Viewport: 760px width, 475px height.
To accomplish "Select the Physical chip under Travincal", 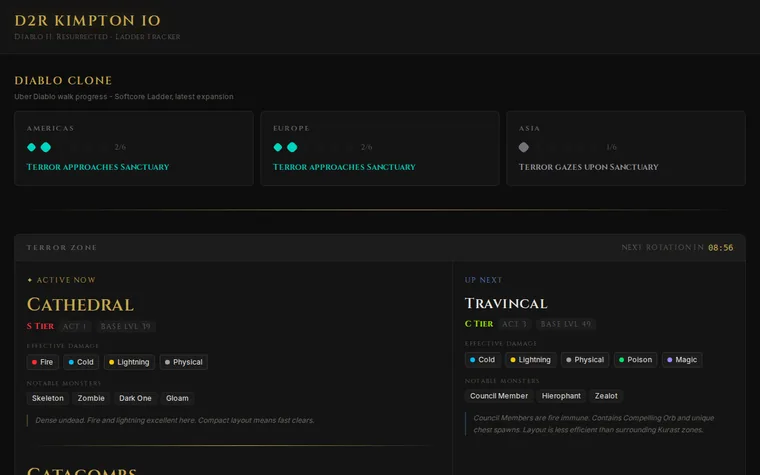I will [x=585, y=360].
